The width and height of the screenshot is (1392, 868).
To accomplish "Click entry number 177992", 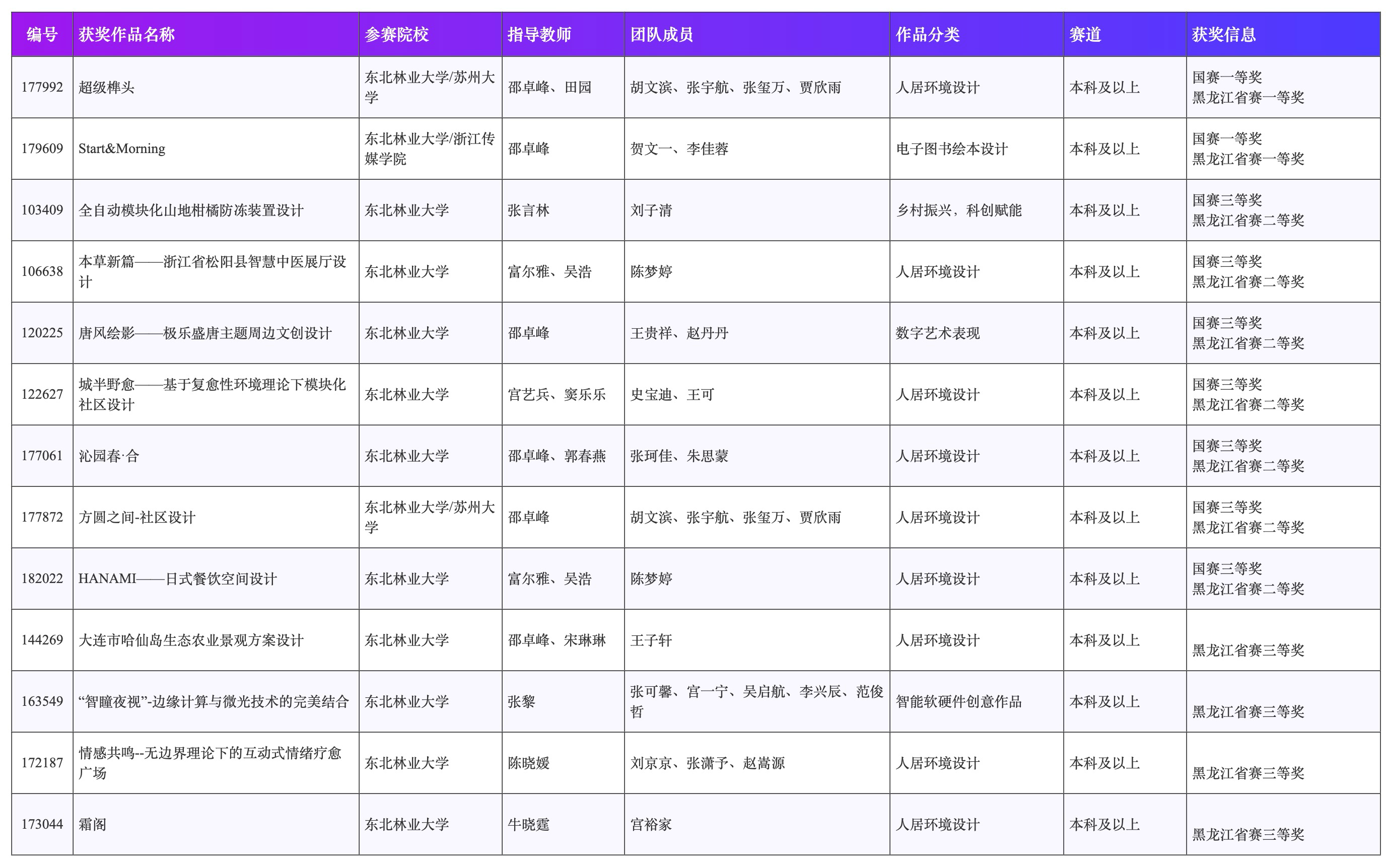I will [x=42, y=87].
